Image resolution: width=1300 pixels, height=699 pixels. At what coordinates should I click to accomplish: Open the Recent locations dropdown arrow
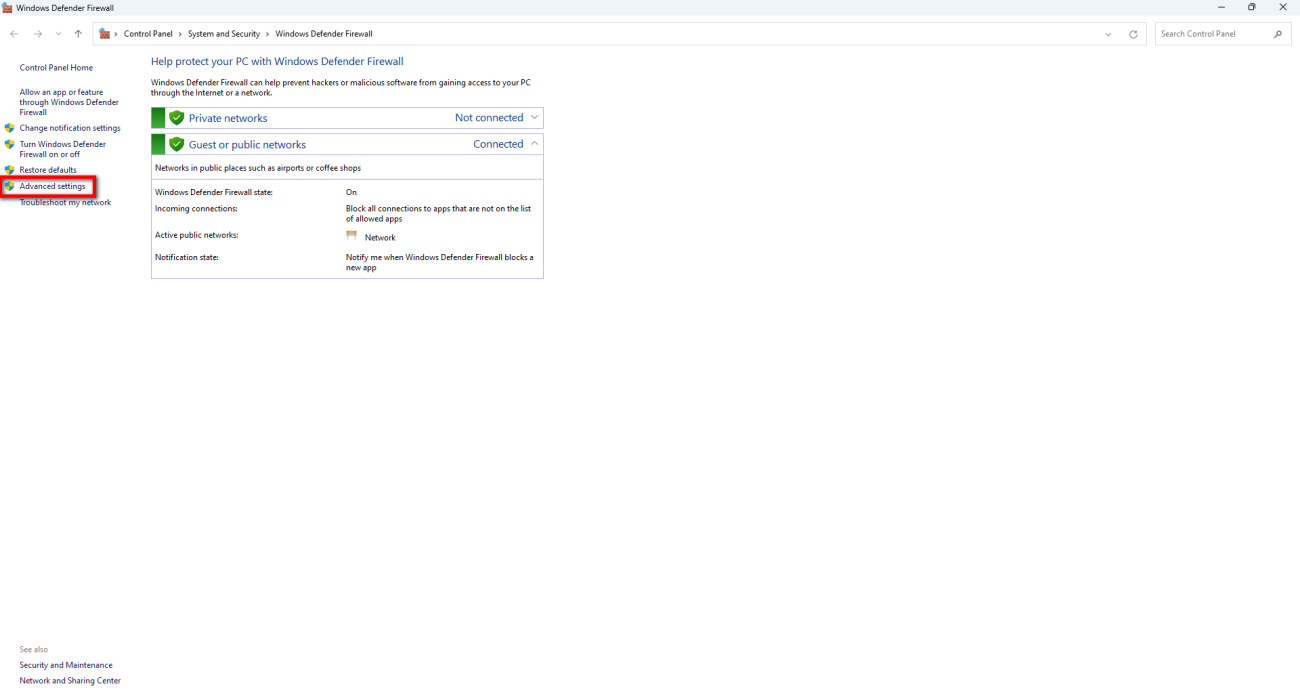pos(58,34)
